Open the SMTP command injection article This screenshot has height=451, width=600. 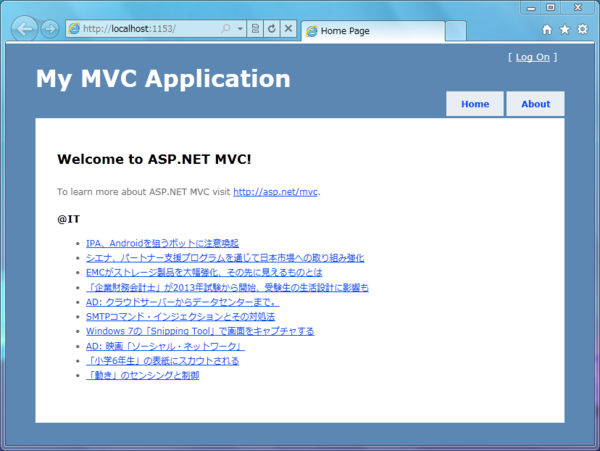tap(180, 317)
